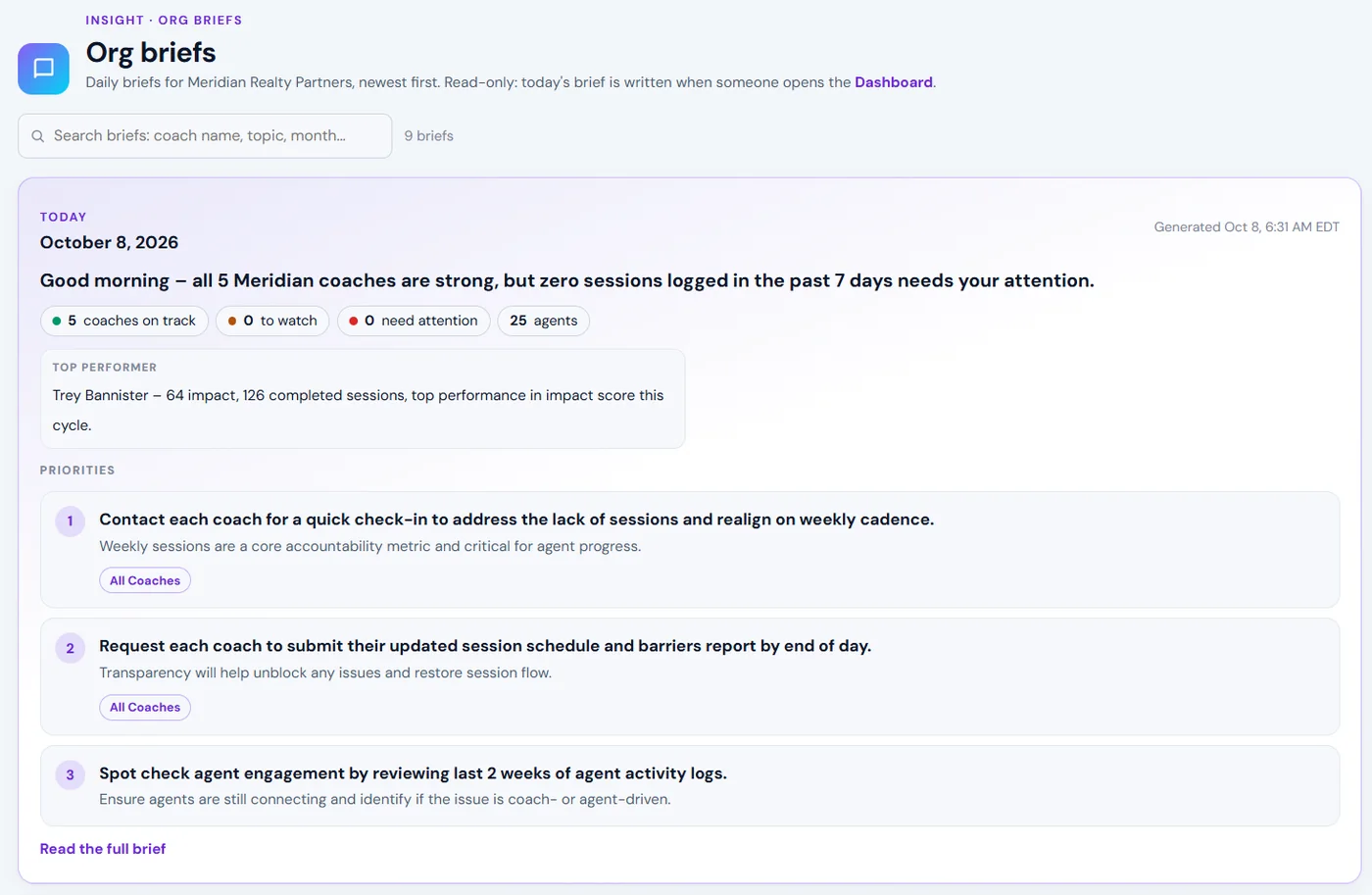Click the 5 coaches on track chip

pyautogui.click(x=124, y=321)
